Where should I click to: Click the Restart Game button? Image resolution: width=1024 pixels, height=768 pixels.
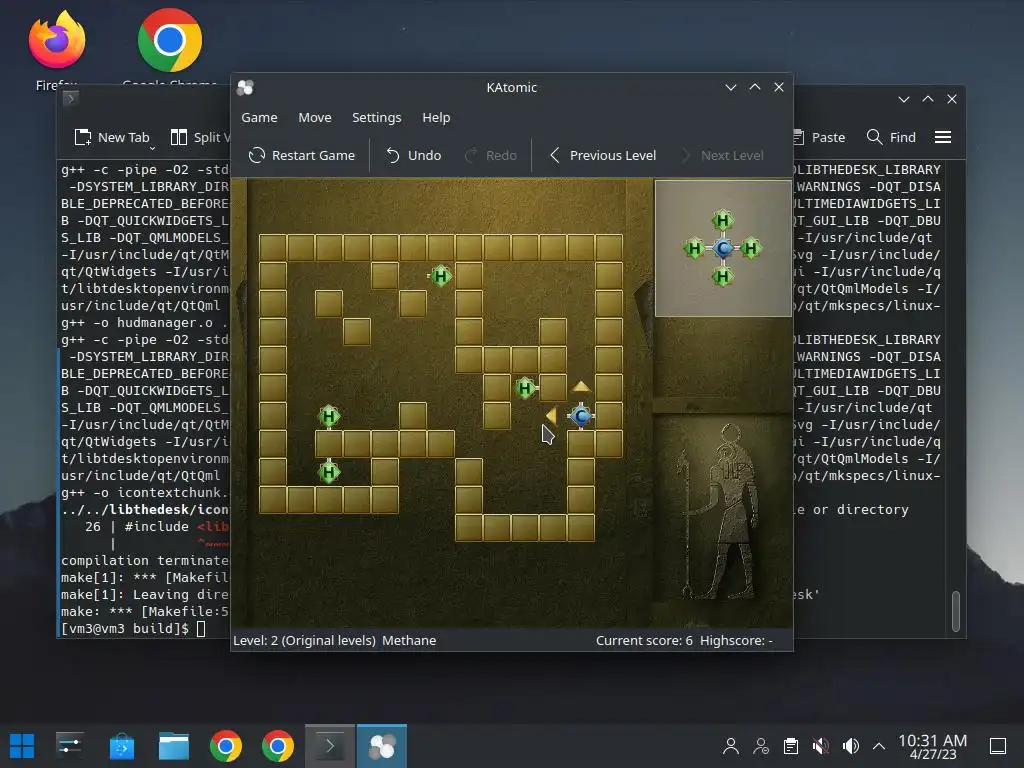[302, 155]
